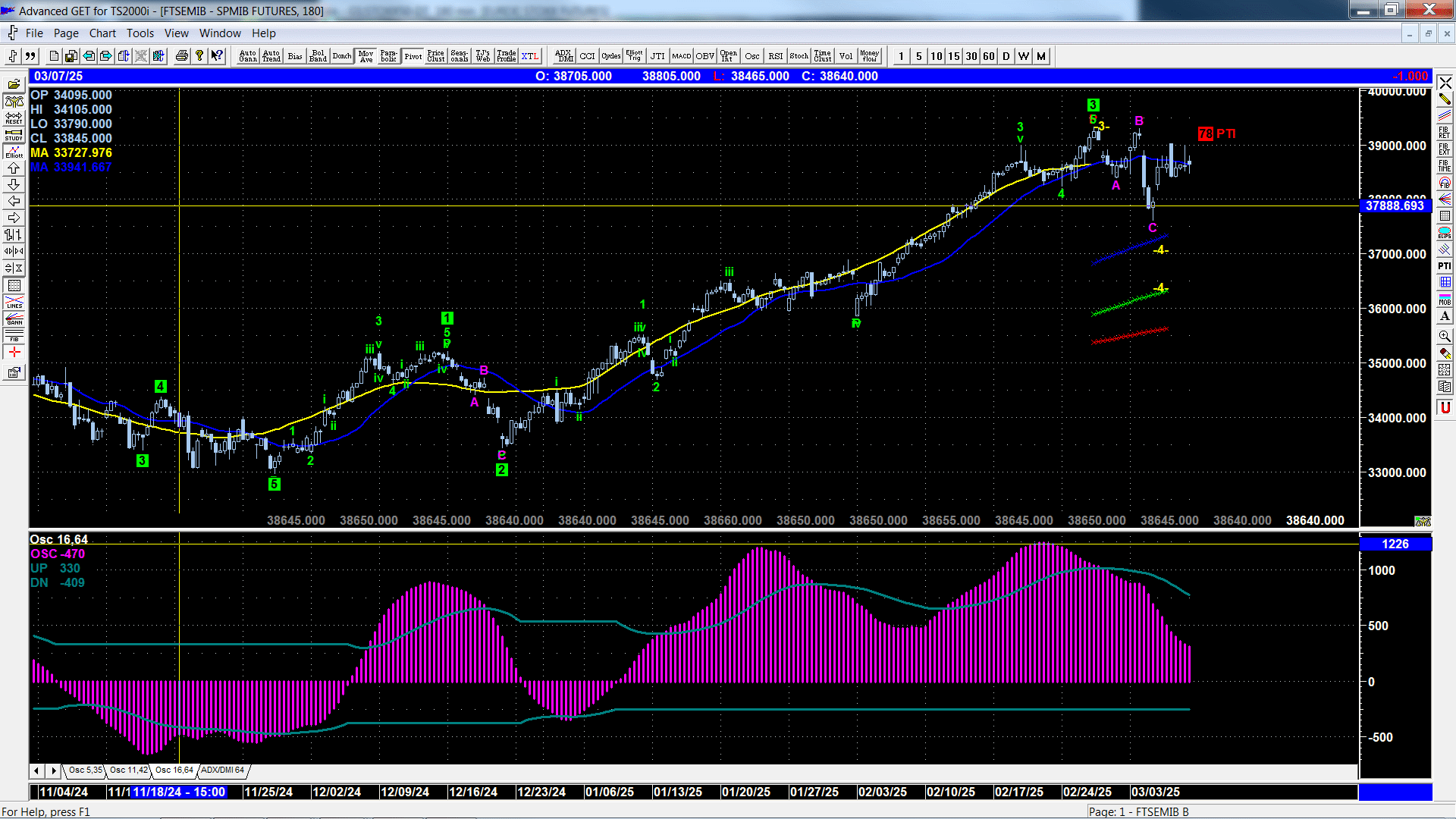This screenshot has height=819, width=1456.
Task: Click the context help pointer icon
Action: click(x=217, y=56)
